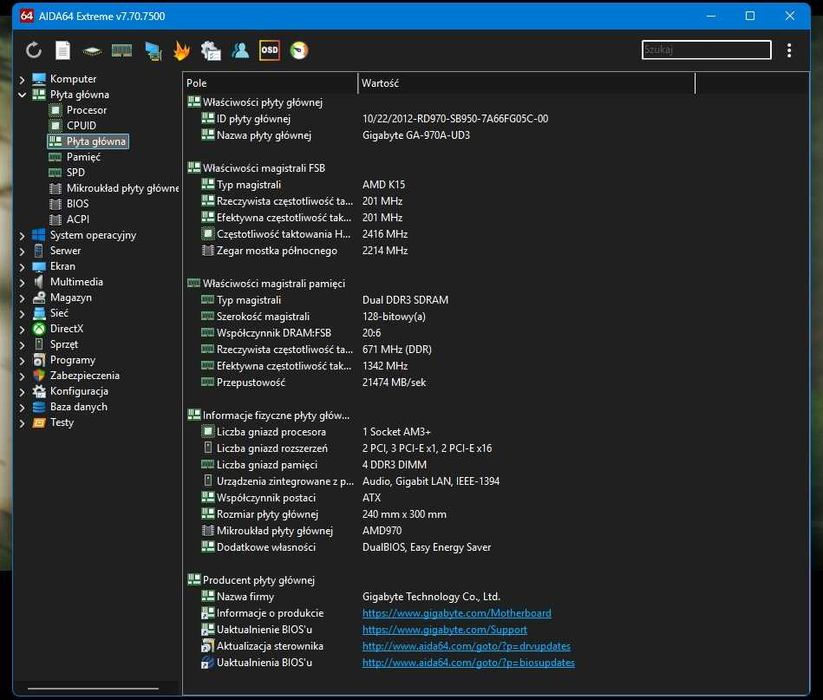823x700 pixels.
Task: Expand the DirectX tree node
Action: (x=22, y=329)
